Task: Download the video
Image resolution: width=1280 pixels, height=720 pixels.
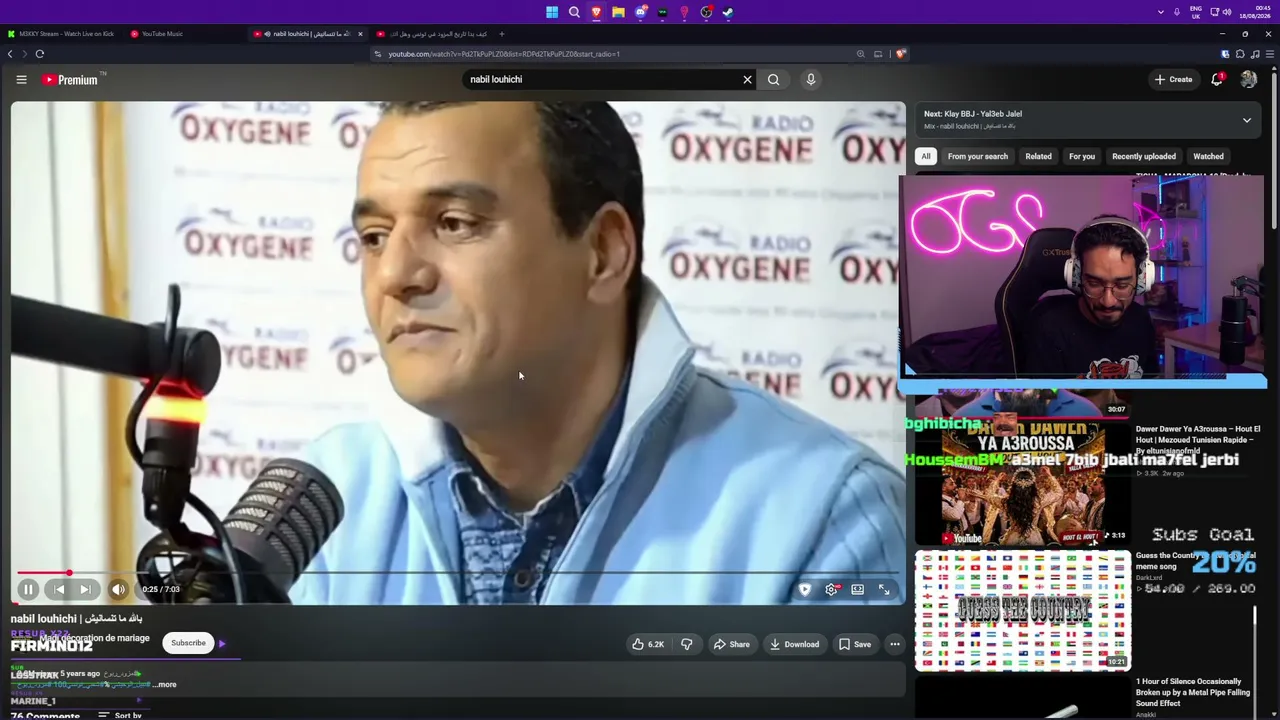Action: pos(794,644)
